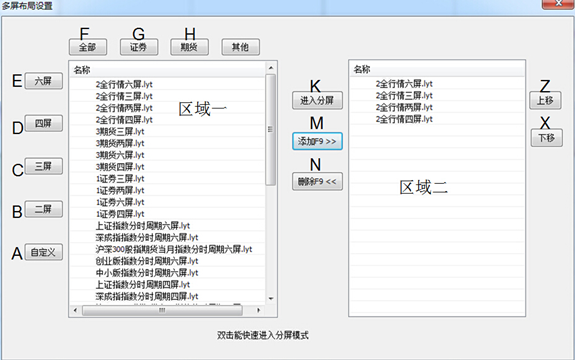Close the 多屏布局设置 dialog
The width and height of the screenshot is (576, 363).
coord(558,3)
